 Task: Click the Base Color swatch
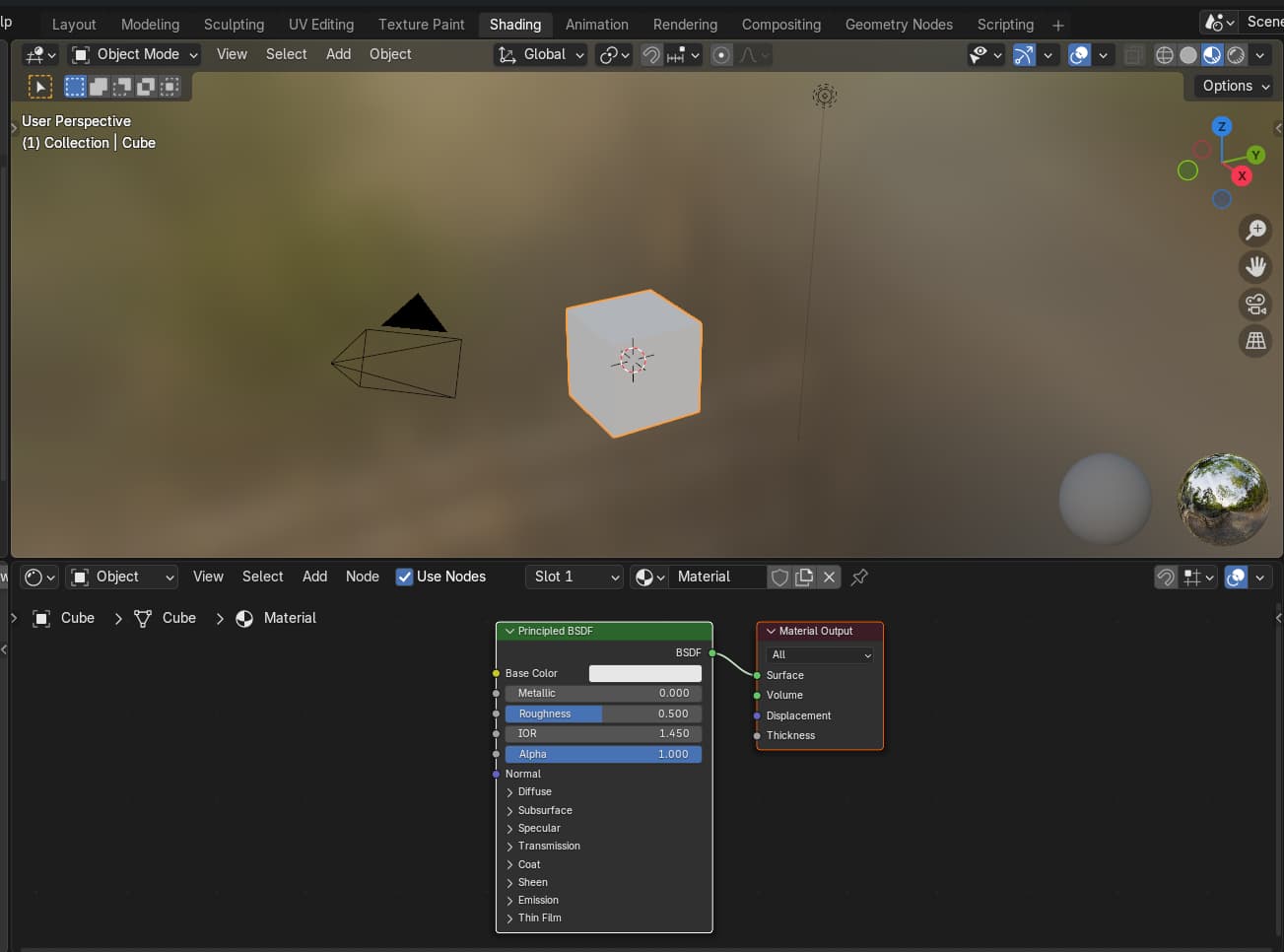(644, 673)
